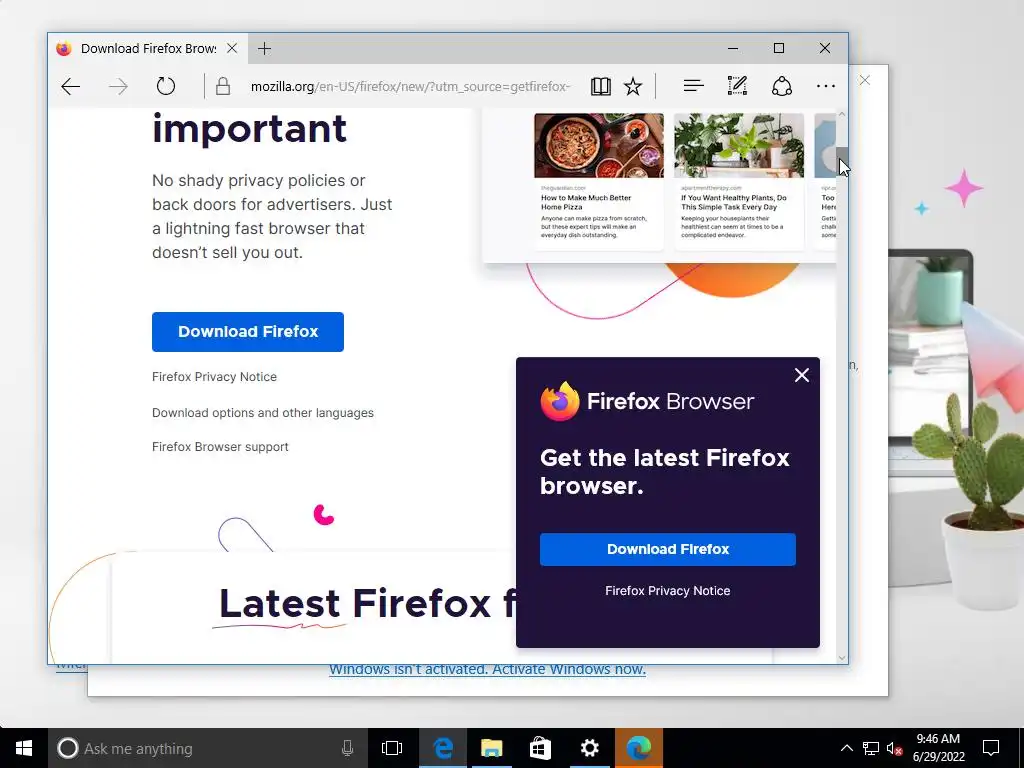Open File Explorer from taskbar
This screenshot has width=1024, height=768.
tap(492, 748)
